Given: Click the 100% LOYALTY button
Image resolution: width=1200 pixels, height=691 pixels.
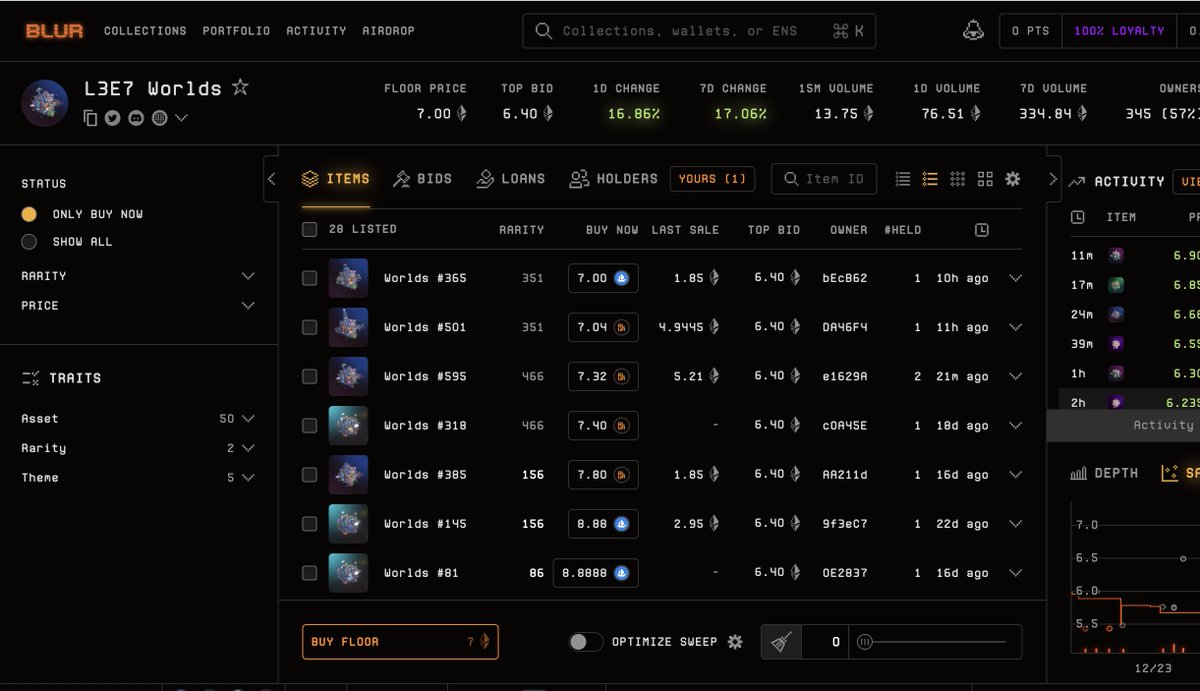Looking at the screenshot, I should click(1119, 31).
